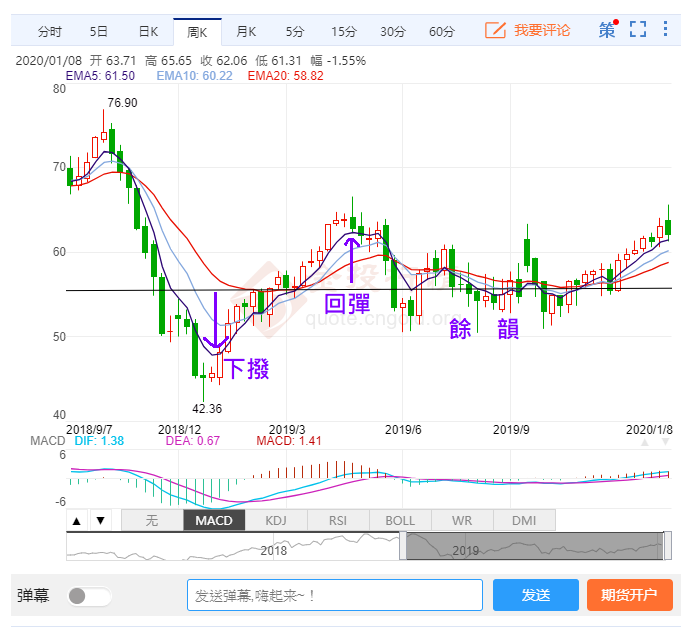Image resolution: width=689 pixels, height=636 pixels.
Task: Click the 我要评论 comment link
Action: point(542,30)
